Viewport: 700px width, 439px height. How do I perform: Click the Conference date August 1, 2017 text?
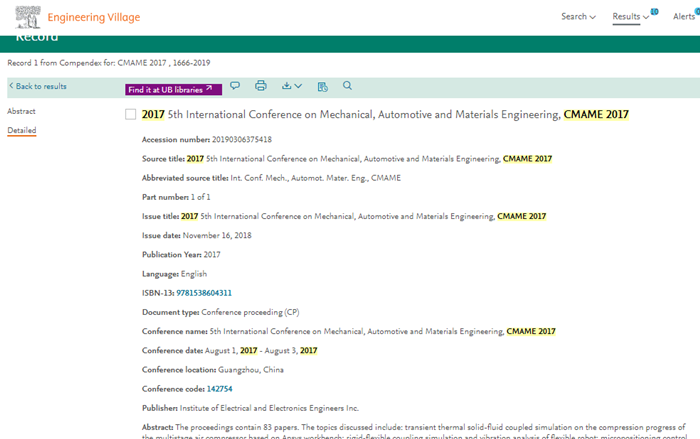tap(229, 351)
